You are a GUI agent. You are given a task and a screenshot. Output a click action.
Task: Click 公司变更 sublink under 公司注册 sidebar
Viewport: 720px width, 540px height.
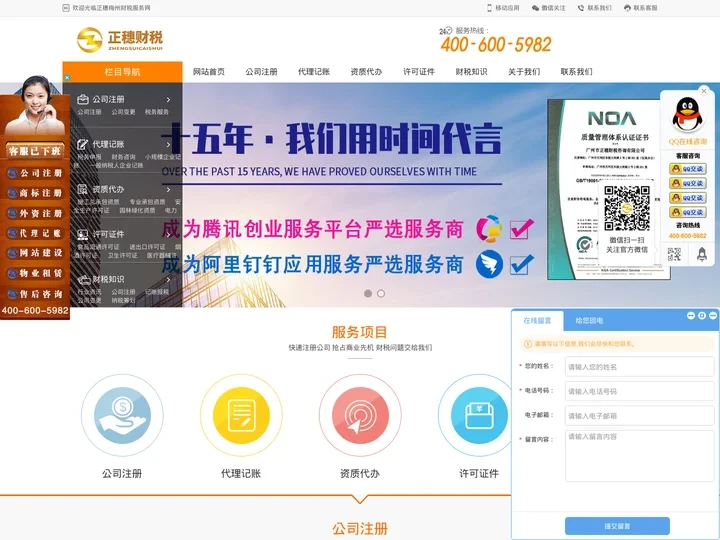pos(123,112)
